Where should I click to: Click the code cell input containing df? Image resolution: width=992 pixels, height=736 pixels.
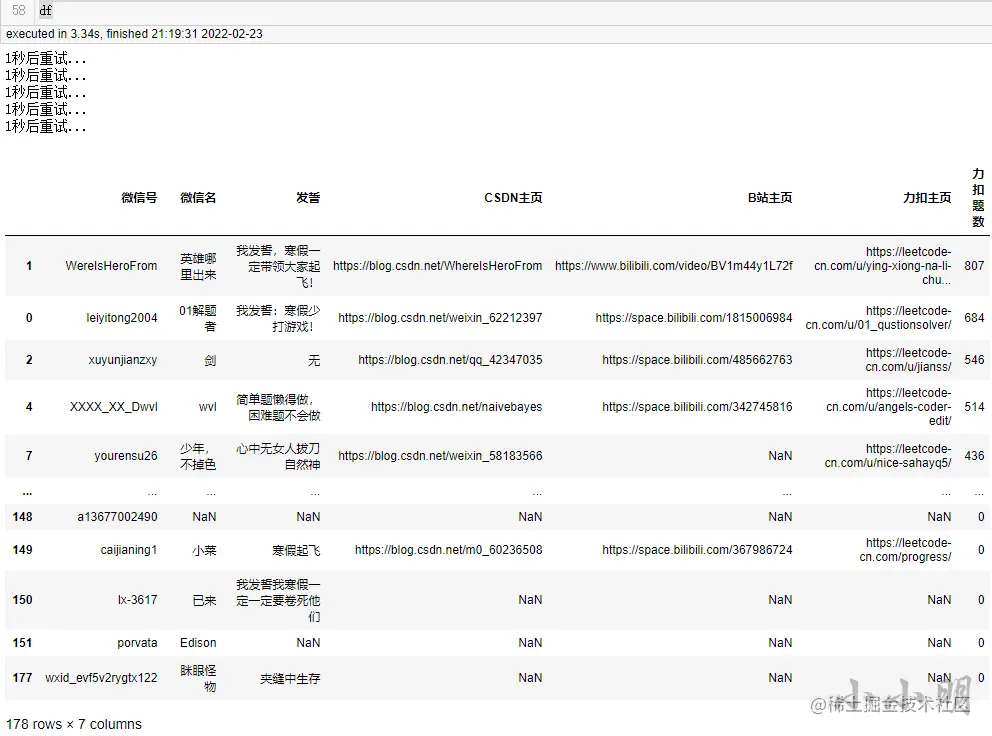[x=514, y=11]
